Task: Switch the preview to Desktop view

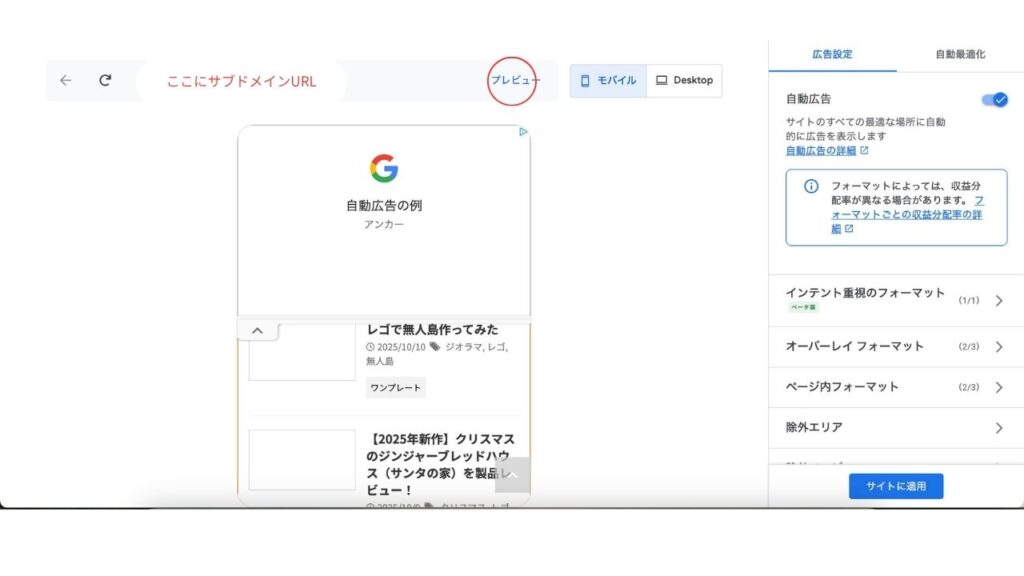Action: [x=684, y=81]
